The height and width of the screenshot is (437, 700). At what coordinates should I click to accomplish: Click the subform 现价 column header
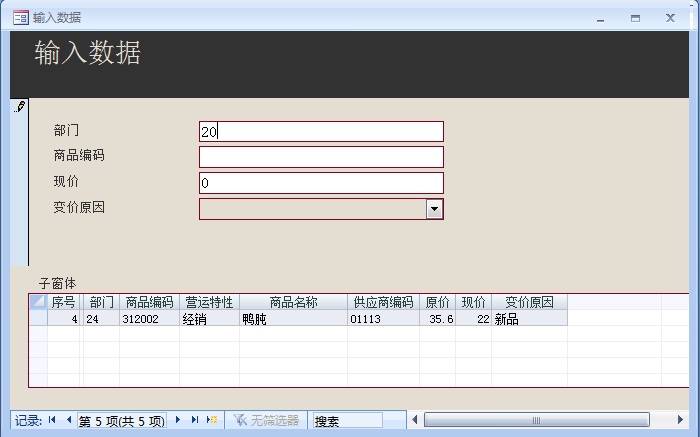(473, 302)
